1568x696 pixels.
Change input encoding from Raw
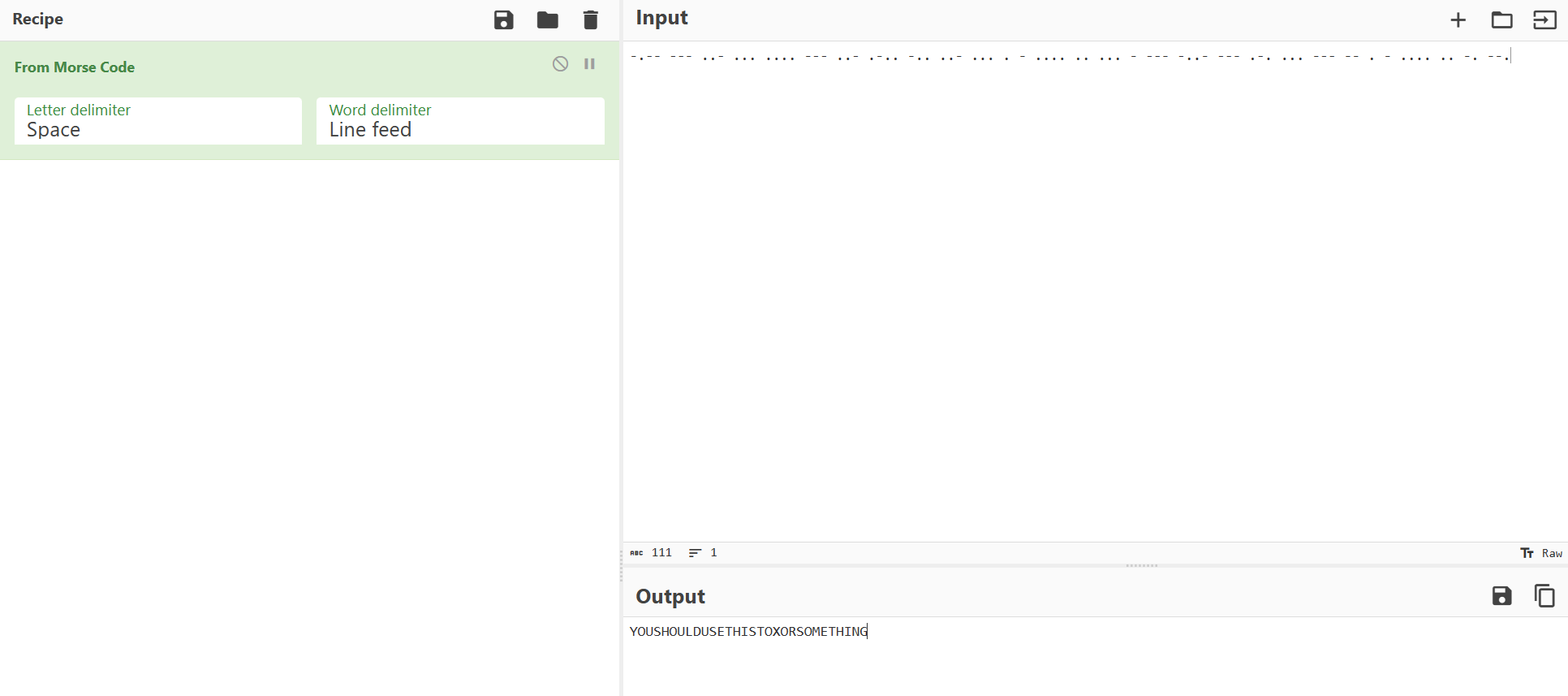pyautogui.click(x=1541, y=553)
